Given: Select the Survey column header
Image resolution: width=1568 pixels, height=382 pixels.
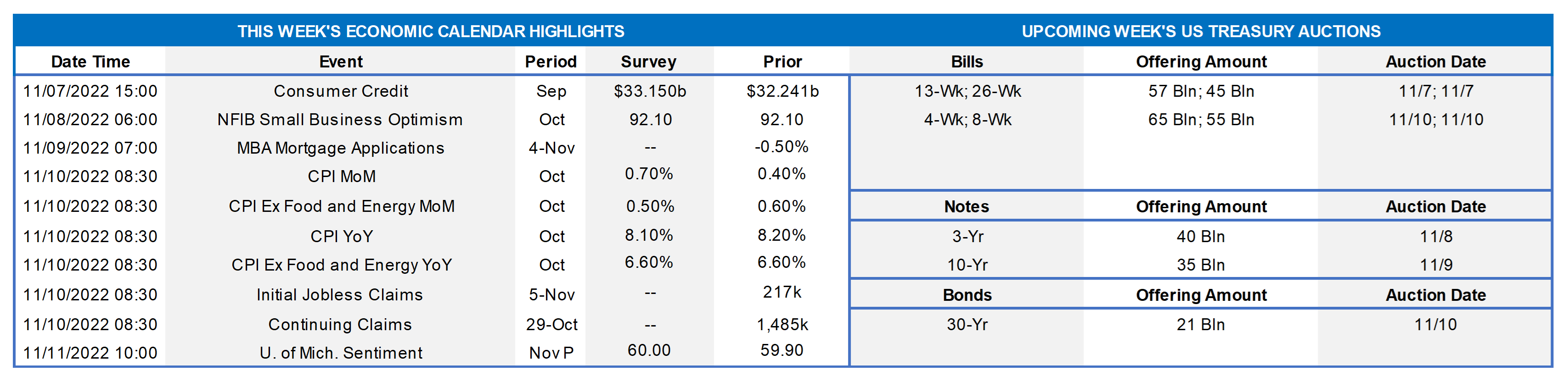Looking at the screenshot, I should coord(648,61).
